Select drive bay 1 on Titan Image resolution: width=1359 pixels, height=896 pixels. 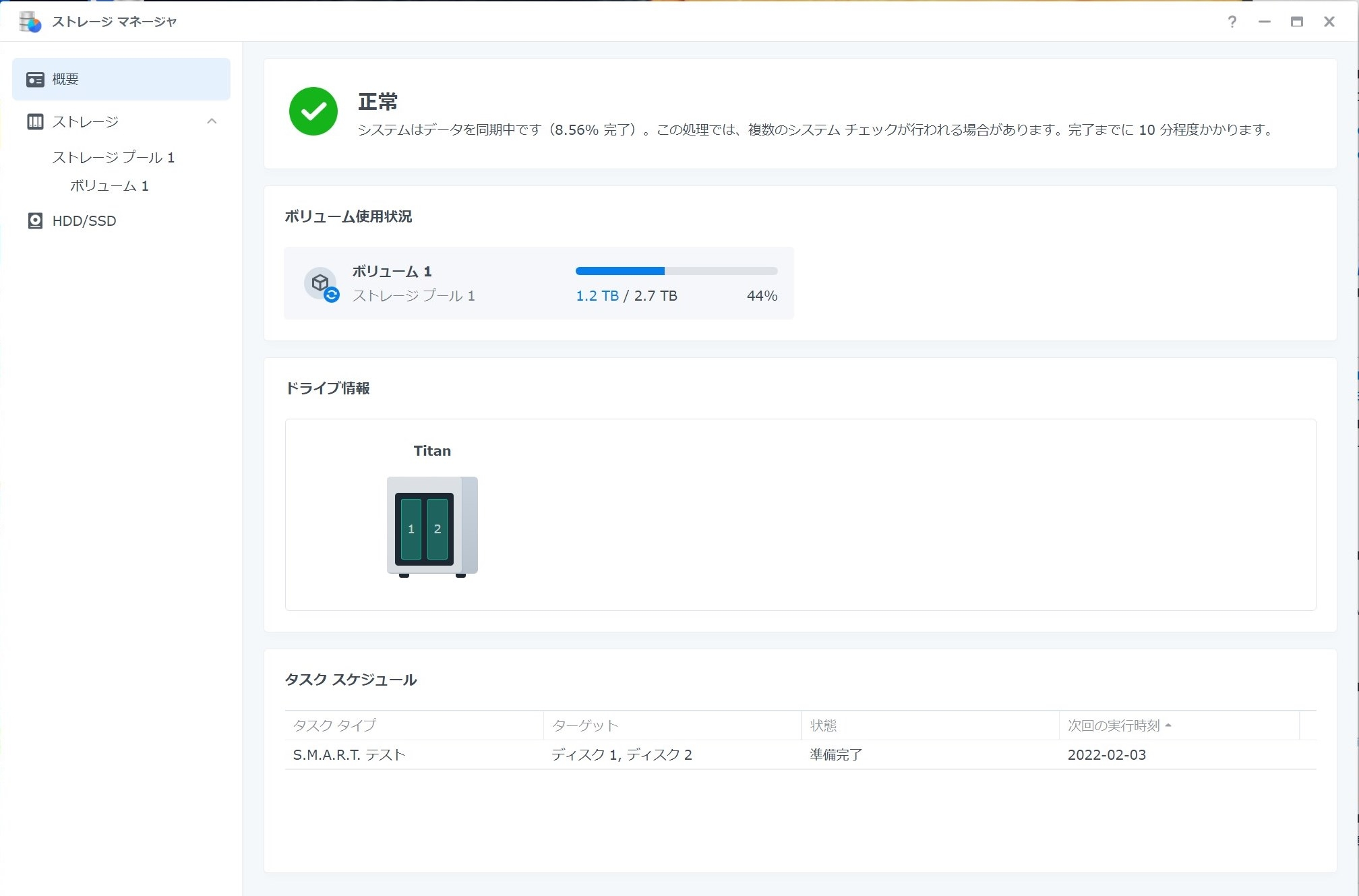pos(411,529)
